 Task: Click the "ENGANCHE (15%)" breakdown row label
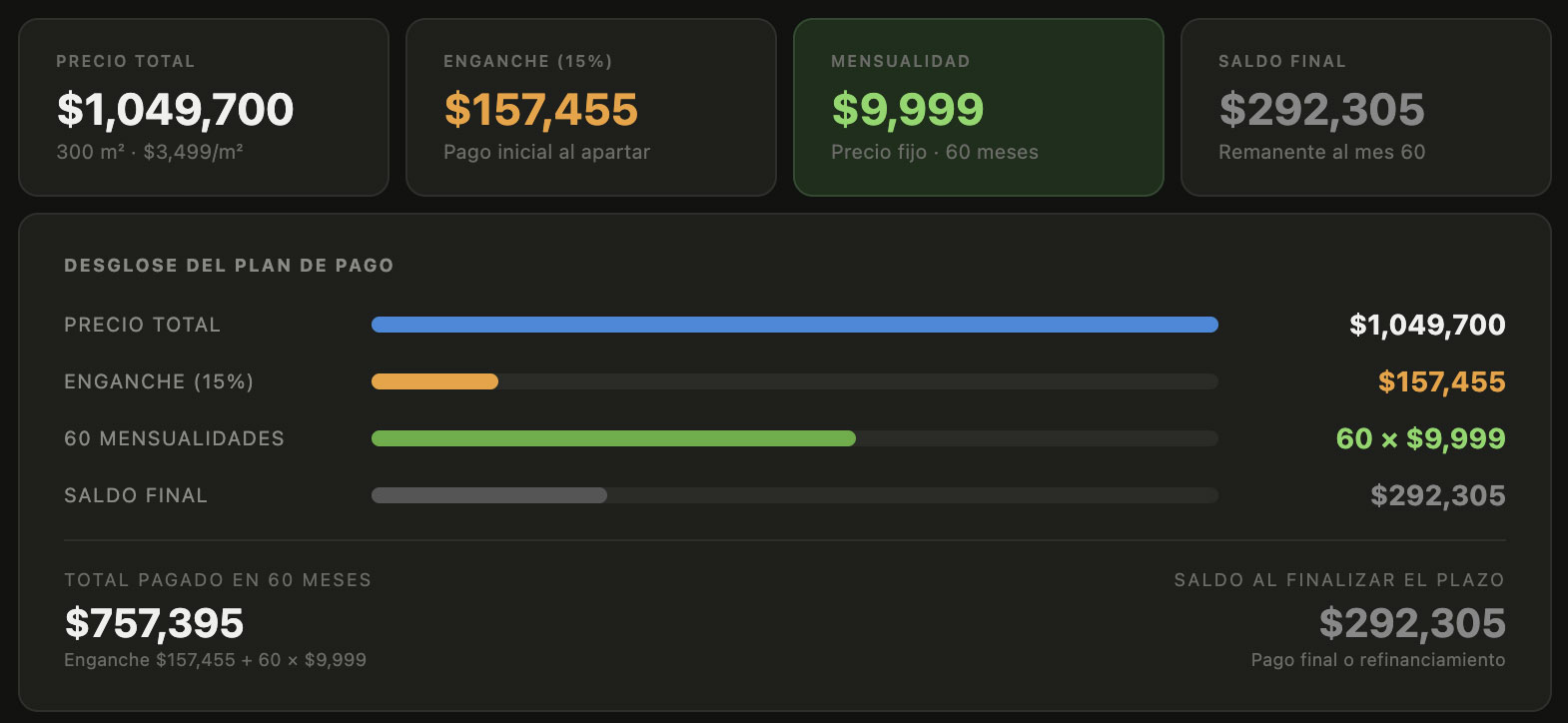click(x=158, y=381)
